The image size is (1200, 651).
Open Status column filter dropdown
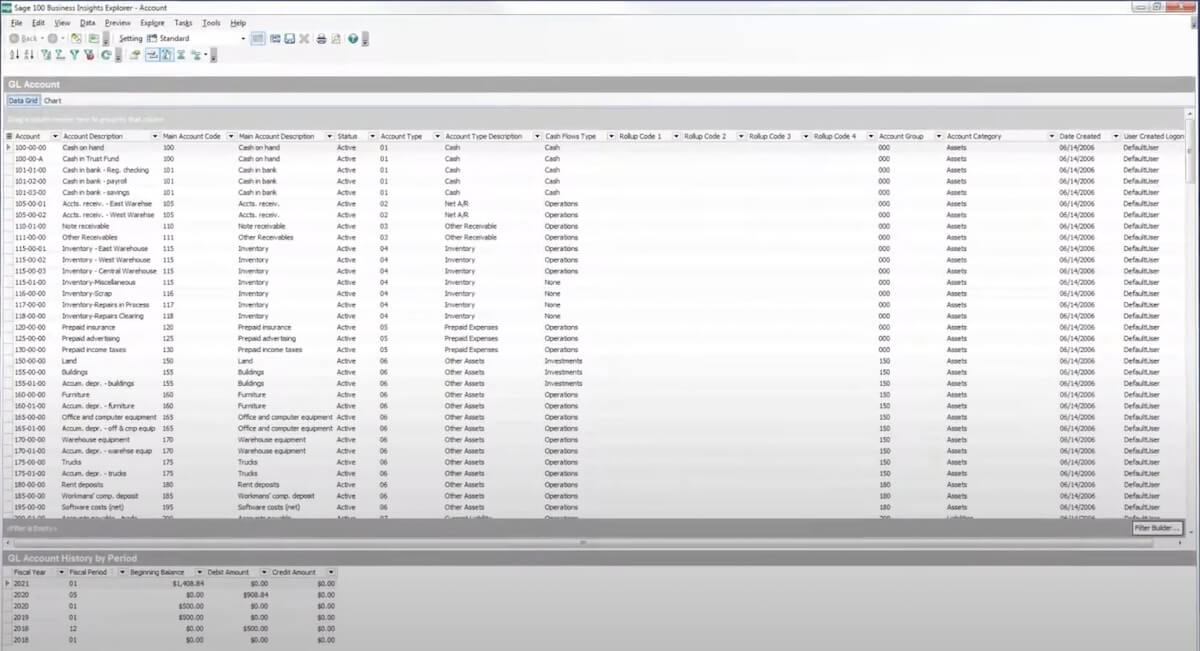pyautogui.click(x=372, y=136)
